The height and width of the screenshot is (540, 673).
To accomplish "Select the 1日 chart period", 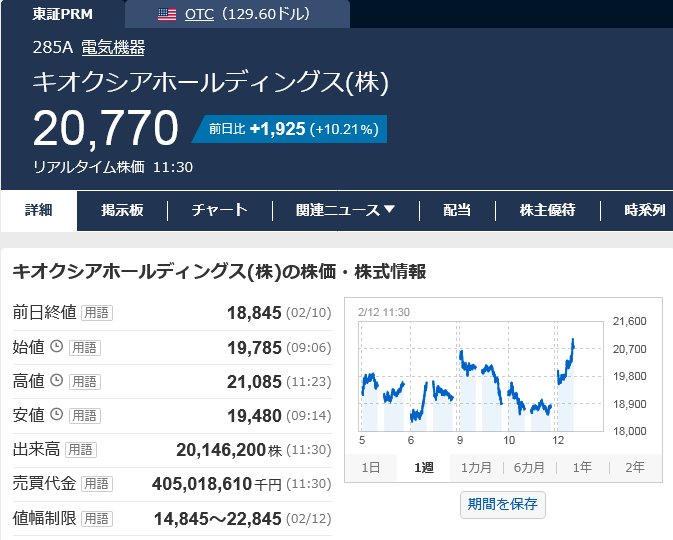I will point(370,468).
